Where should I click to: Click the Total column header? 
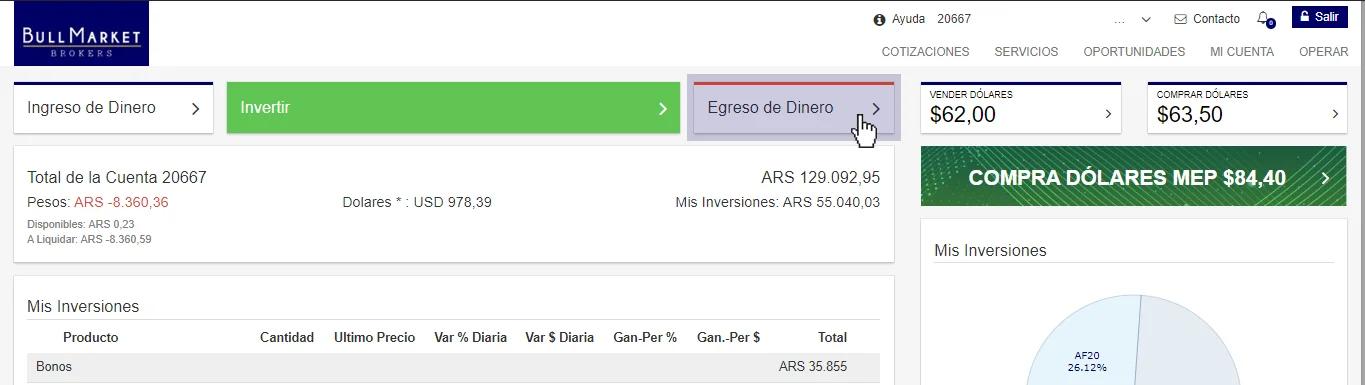tap(832, 337)
